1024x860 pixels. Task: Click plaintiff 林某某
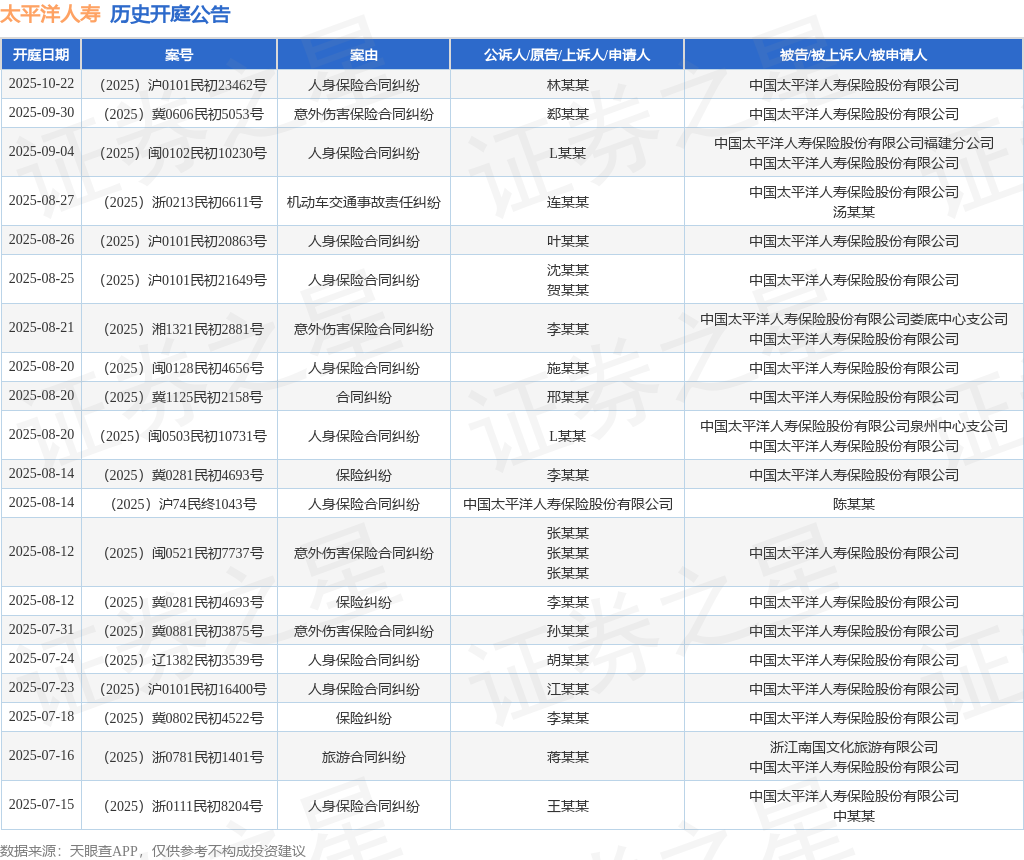click(x=568, y=86)
